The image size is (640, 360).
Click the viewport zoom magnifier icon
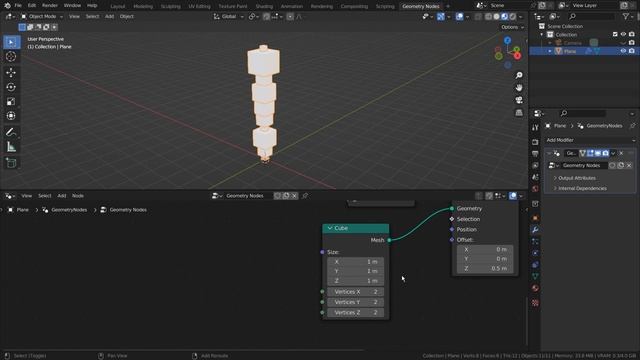point(519,76)
